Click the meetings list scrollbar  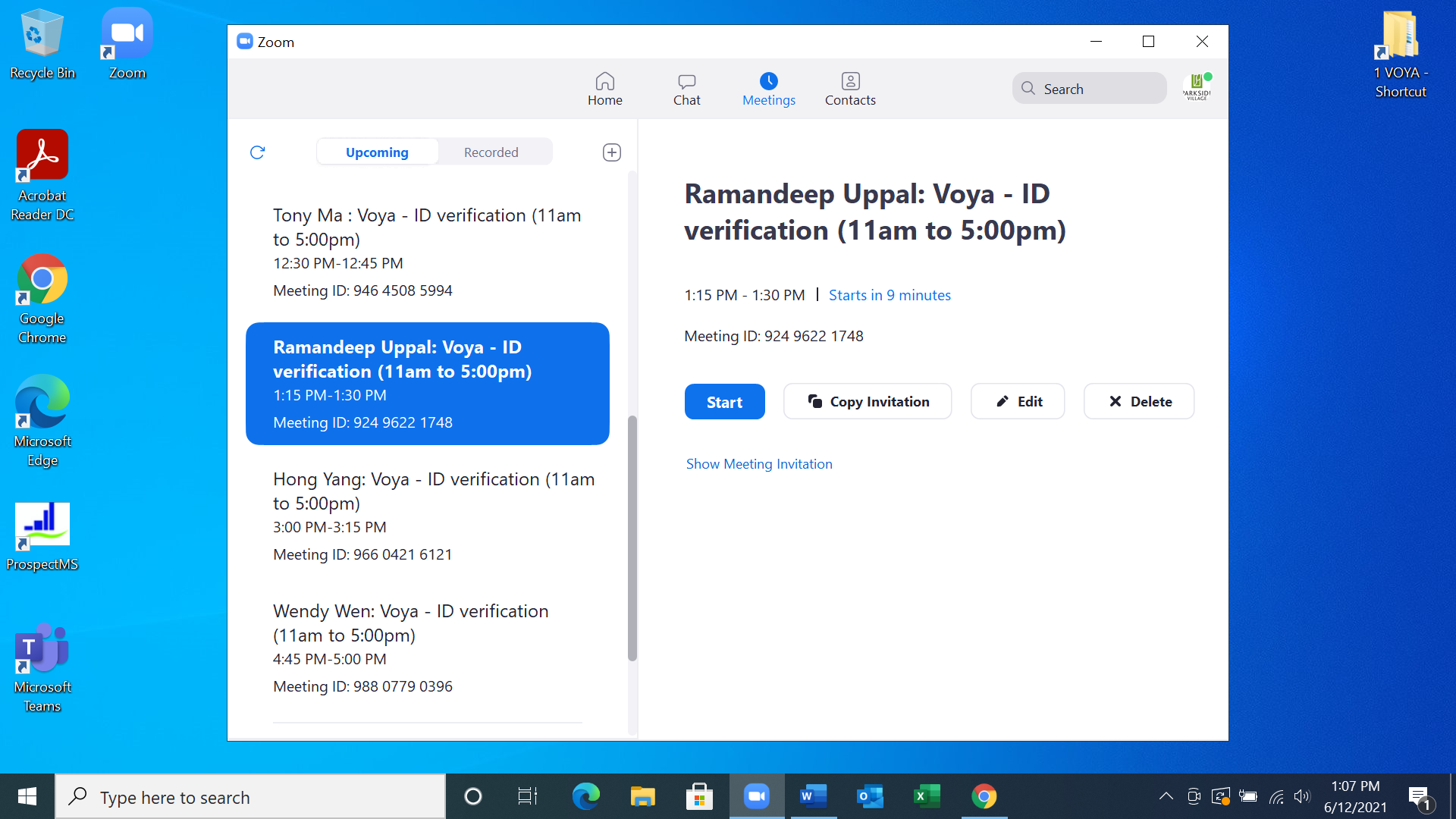point(632,538)
